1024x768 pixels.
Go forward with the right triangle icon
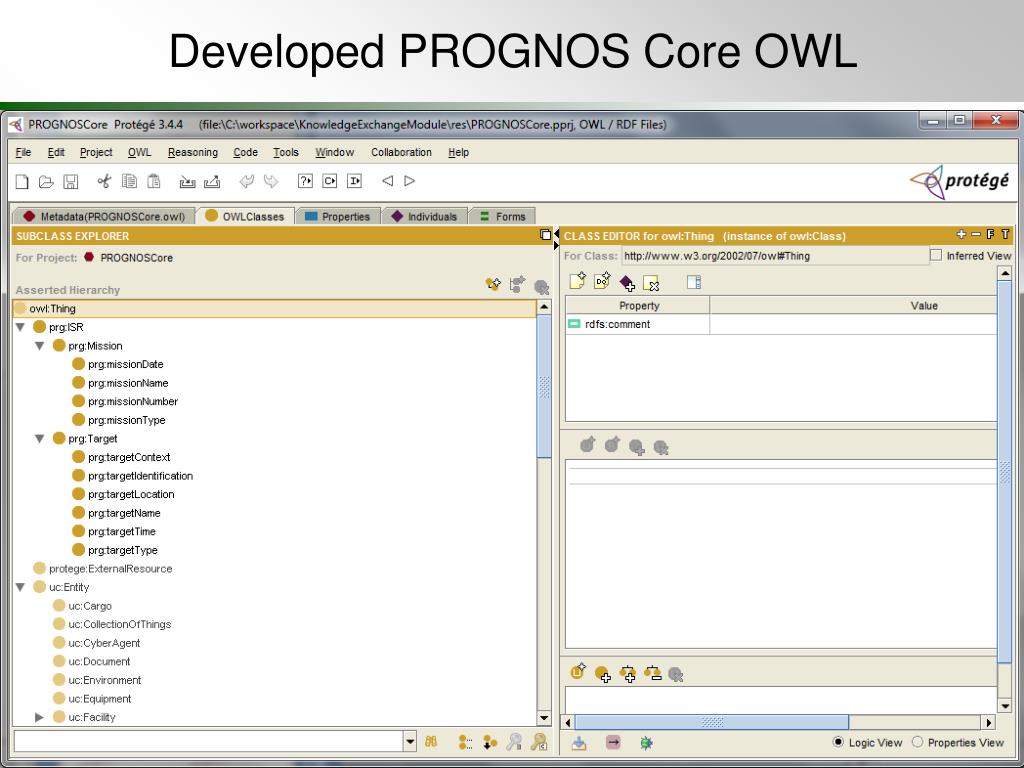pos(409,181)
